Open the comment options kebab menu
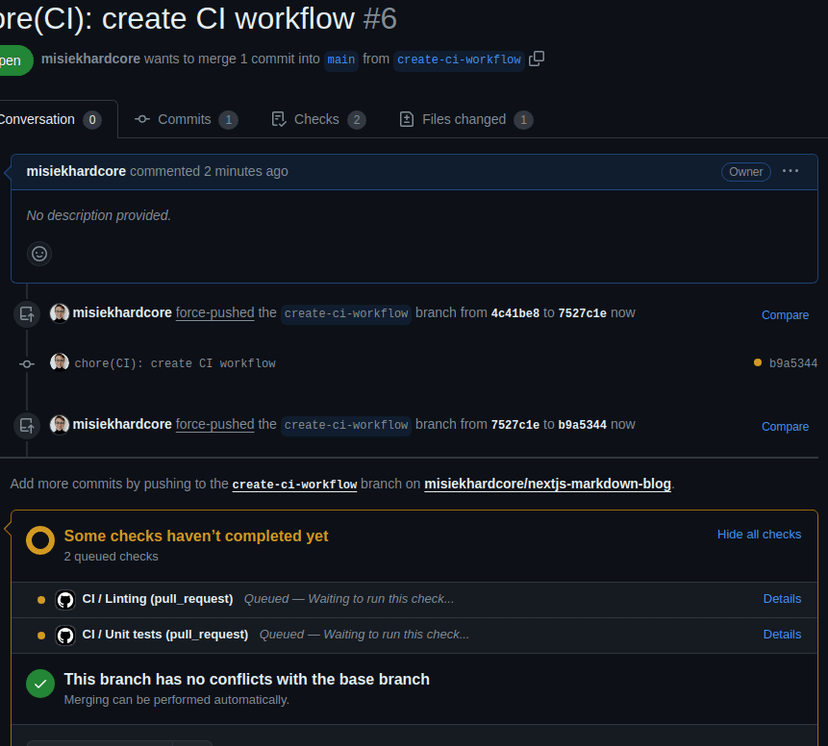 click(x=790, y=171)
